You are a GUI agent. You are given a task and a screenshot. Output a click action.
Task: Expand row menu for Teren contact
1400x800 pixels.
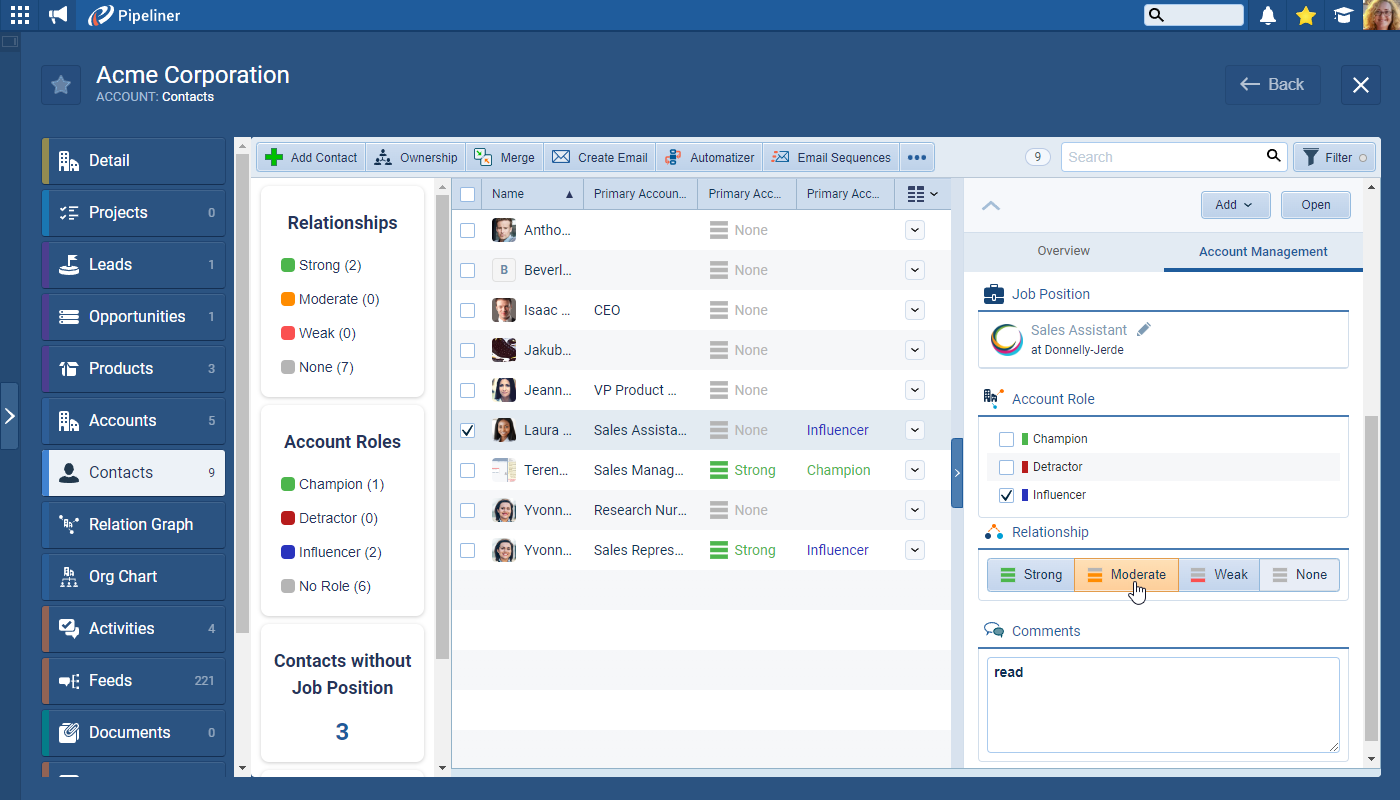[914, 470]
